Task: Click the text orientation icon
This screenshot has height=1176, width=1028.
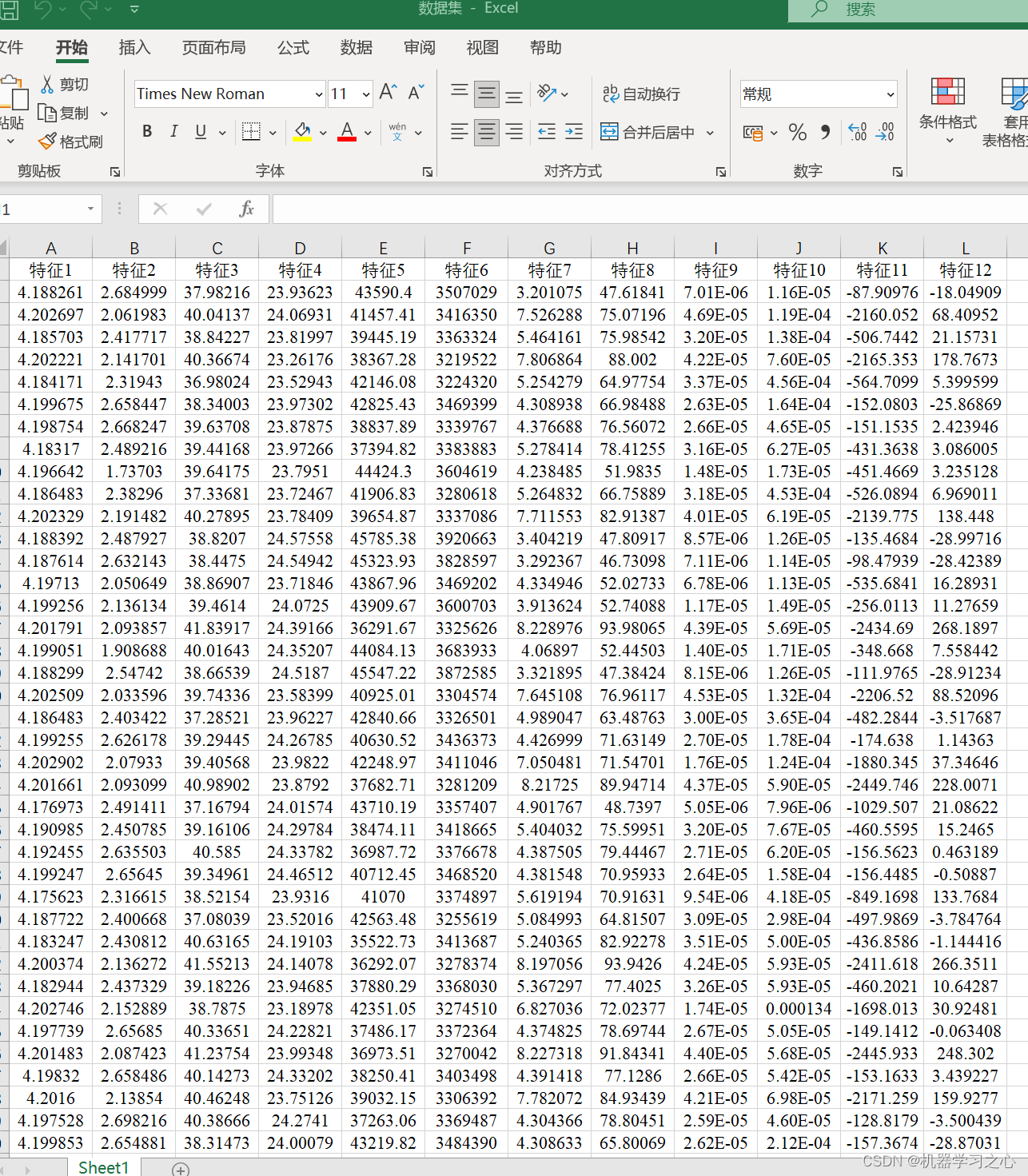Action: 548,94
